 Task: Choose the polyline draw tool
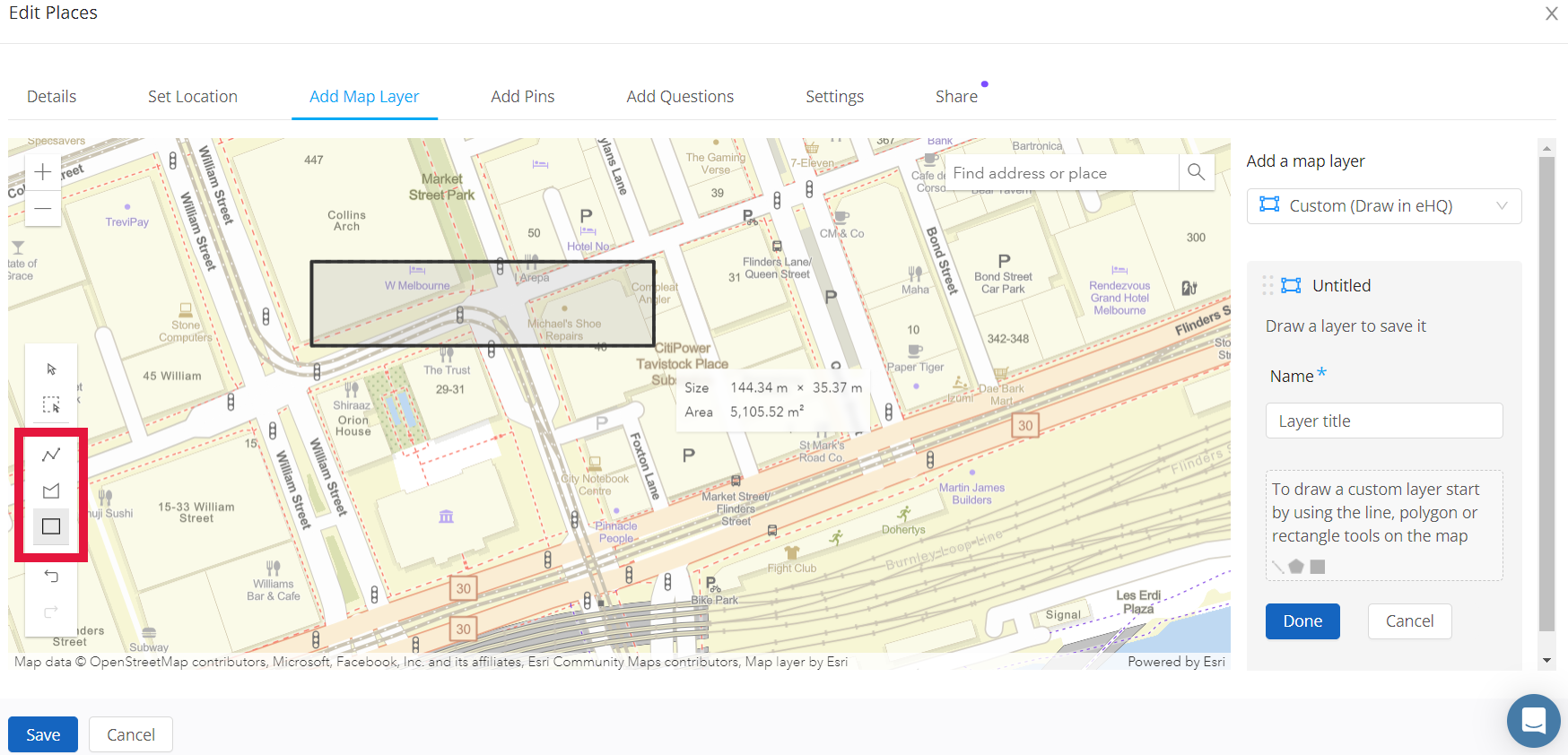(51, 455)
